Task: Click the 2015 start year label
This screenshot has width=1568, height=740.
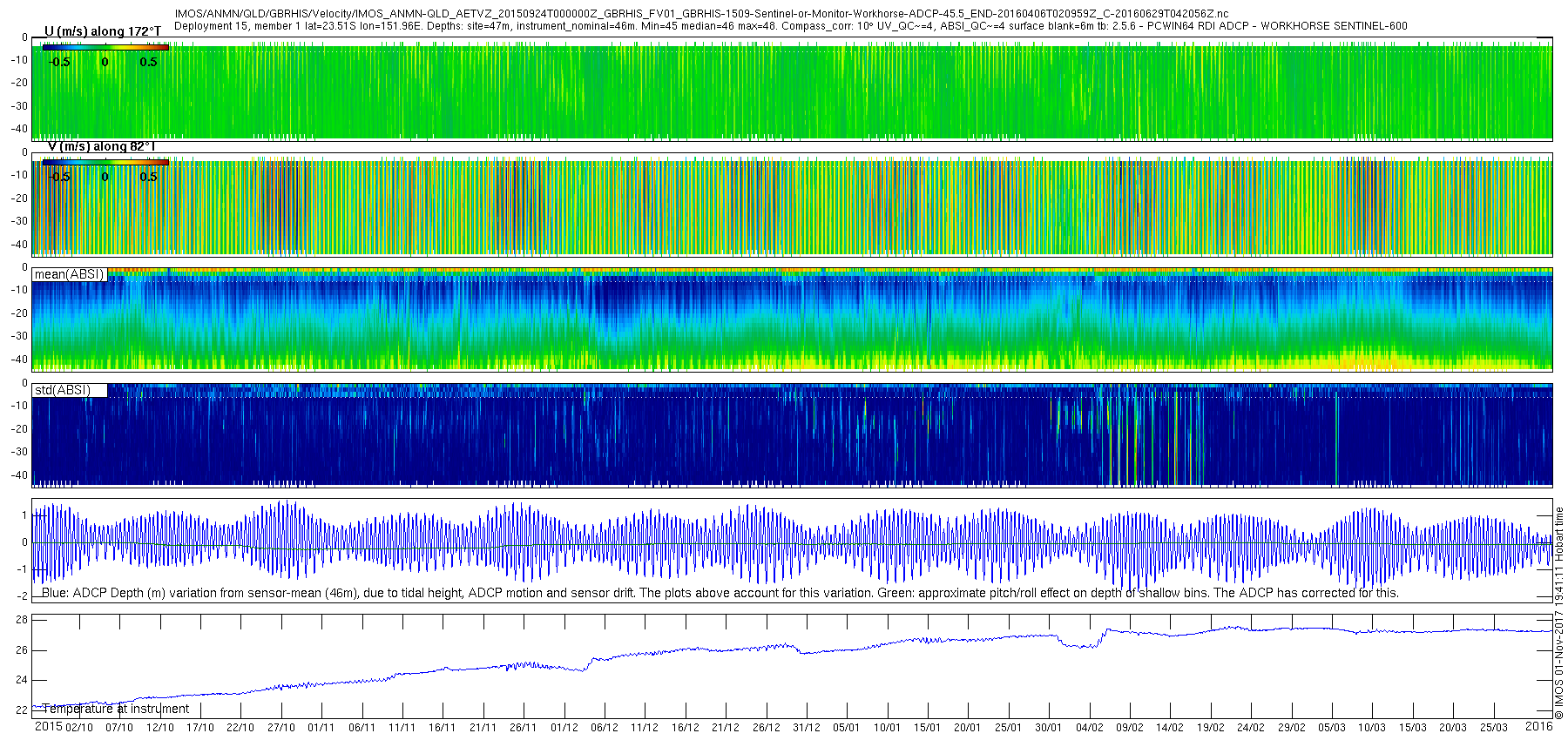Action: click(48, 727)
